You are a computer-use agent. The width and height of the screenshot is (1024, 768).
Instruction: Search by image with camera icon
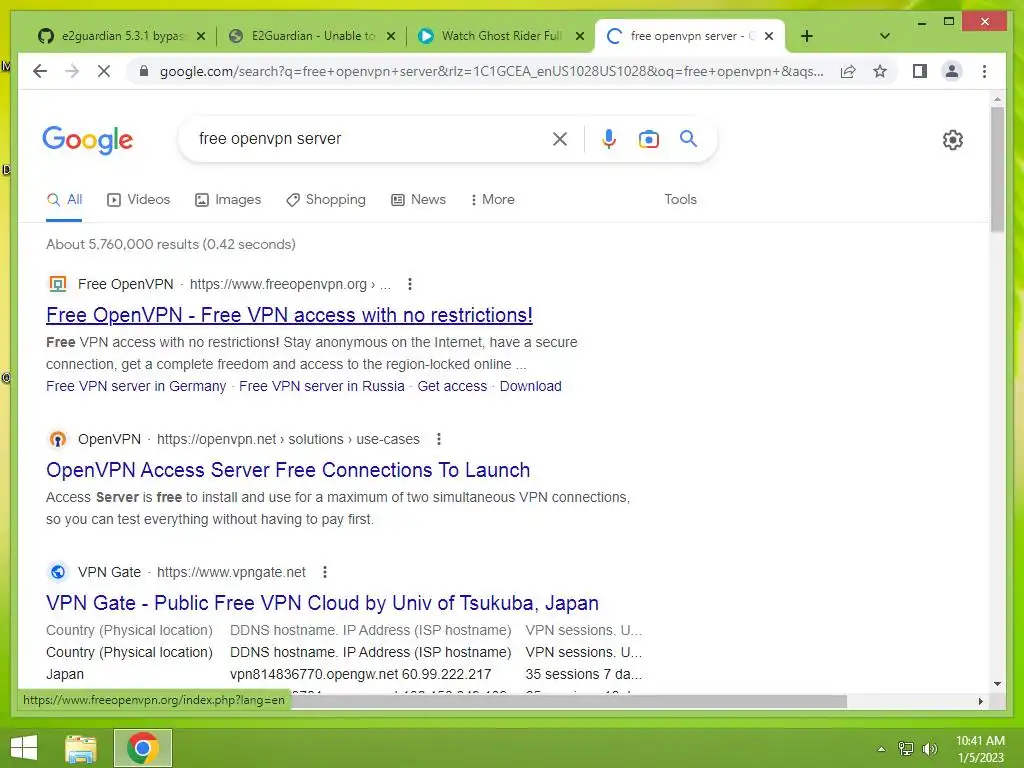(648, 138)
